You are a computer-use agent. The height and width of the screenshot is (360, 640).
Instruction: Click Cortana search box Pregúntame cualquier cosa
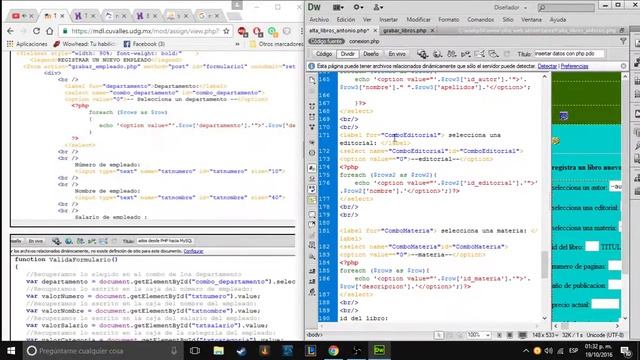pyautogui.click(x=102, y=351)
